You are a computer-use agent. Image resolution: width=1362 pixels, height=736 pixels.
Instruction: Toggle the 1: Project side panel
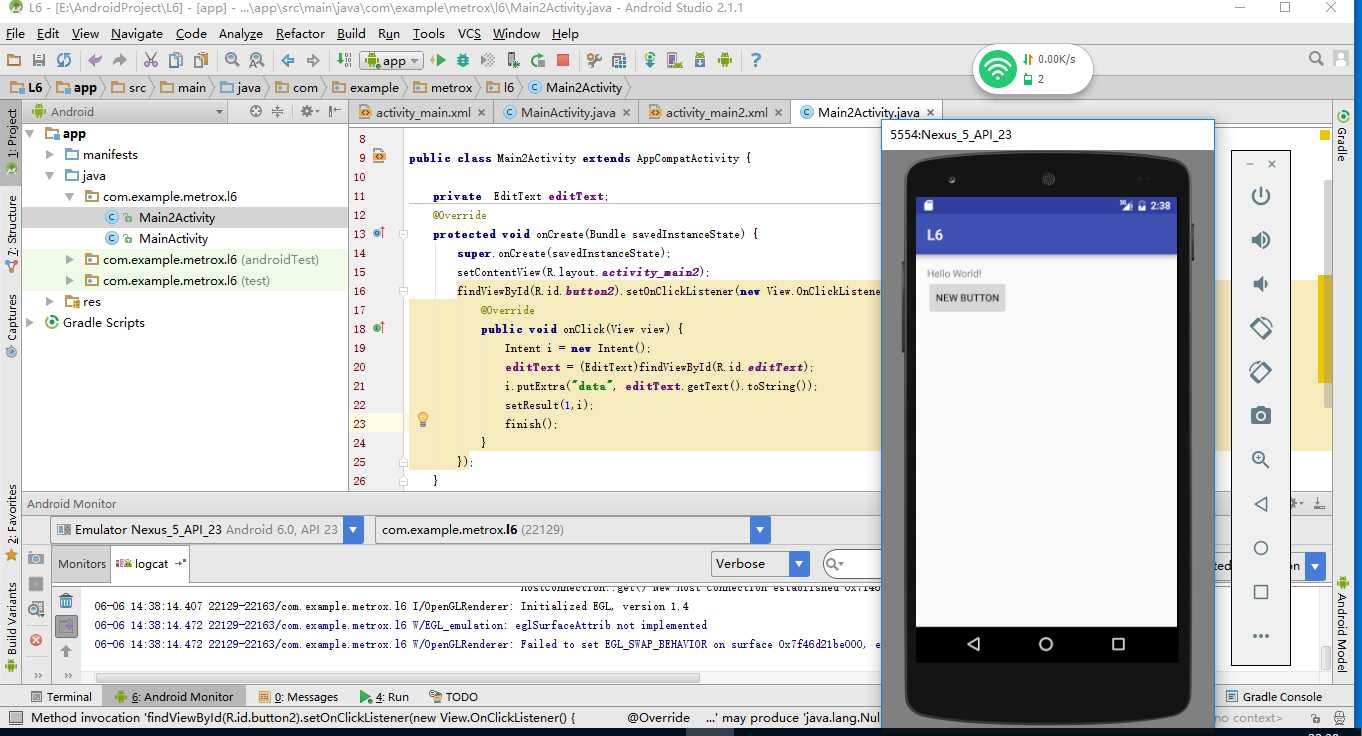12,141
